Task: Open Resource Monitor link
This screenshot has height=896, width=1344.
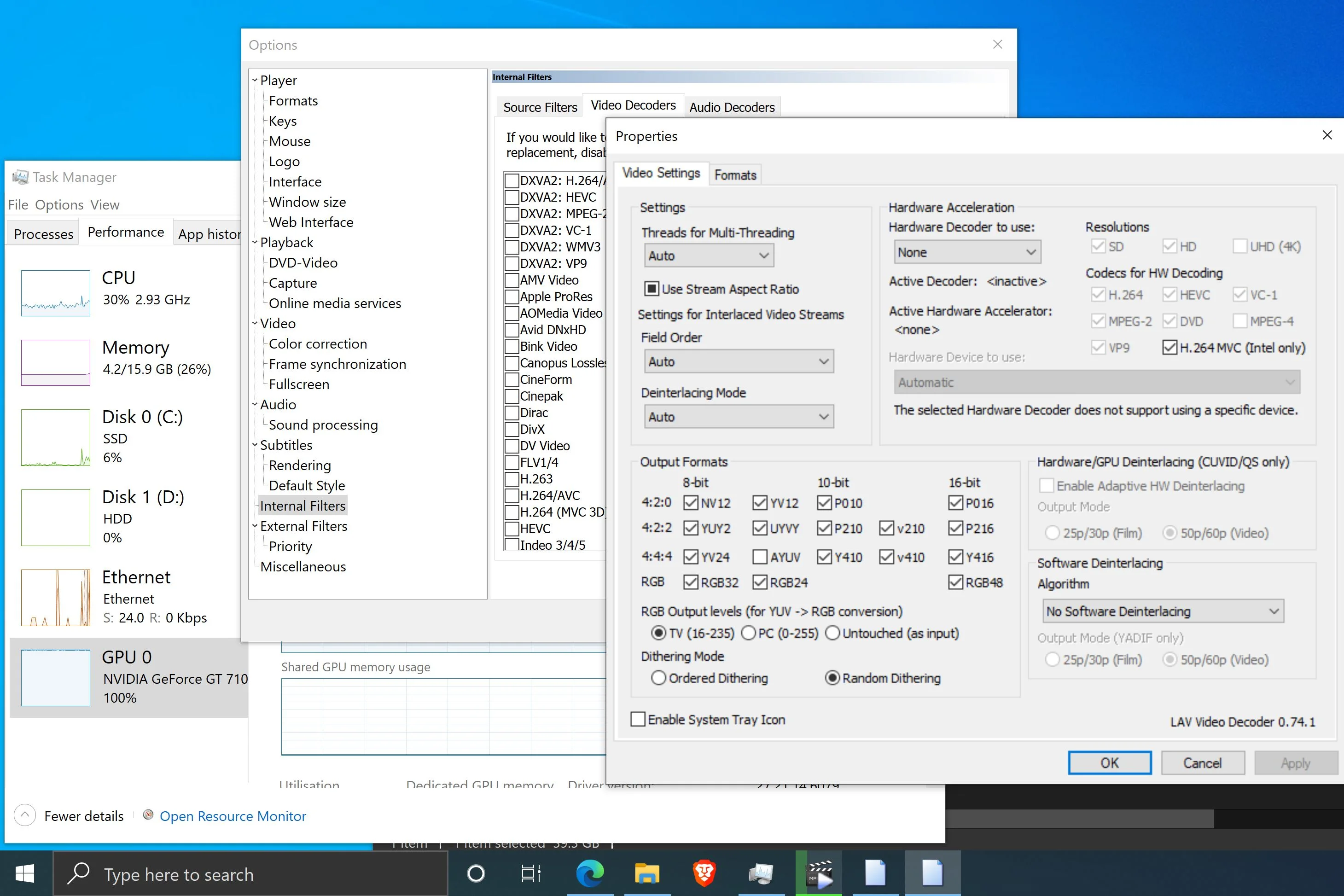Action: point(233,816)
